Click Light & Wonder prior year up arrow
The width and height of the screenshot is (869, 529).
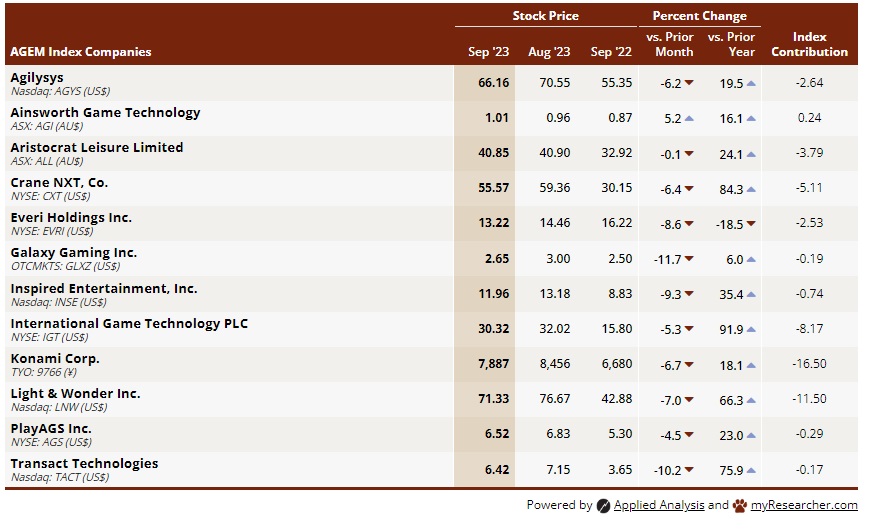[x=751, y=400]
